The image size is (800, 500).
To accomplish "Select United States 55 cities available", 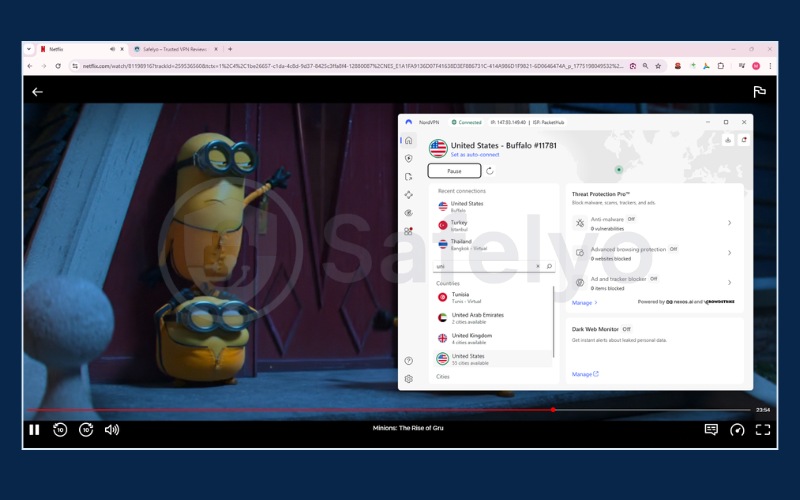I will click(492, 359).
